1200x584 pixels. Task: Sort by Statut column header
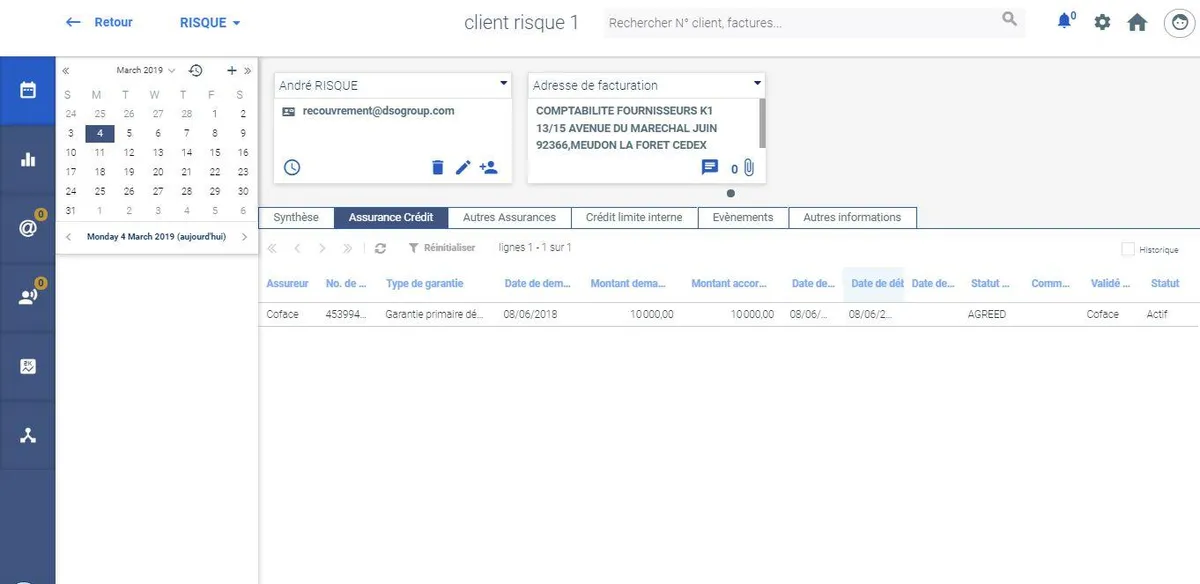point(1165,284)
